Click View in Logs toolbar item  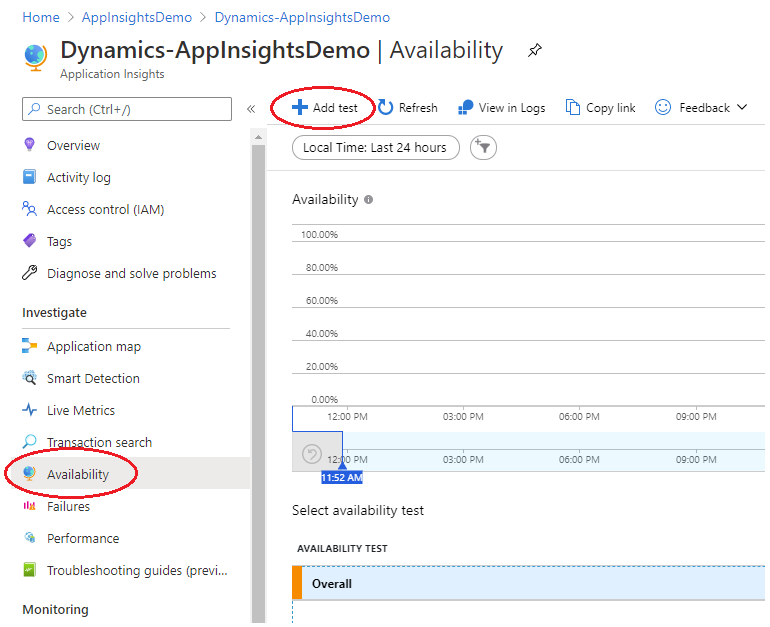502,108
